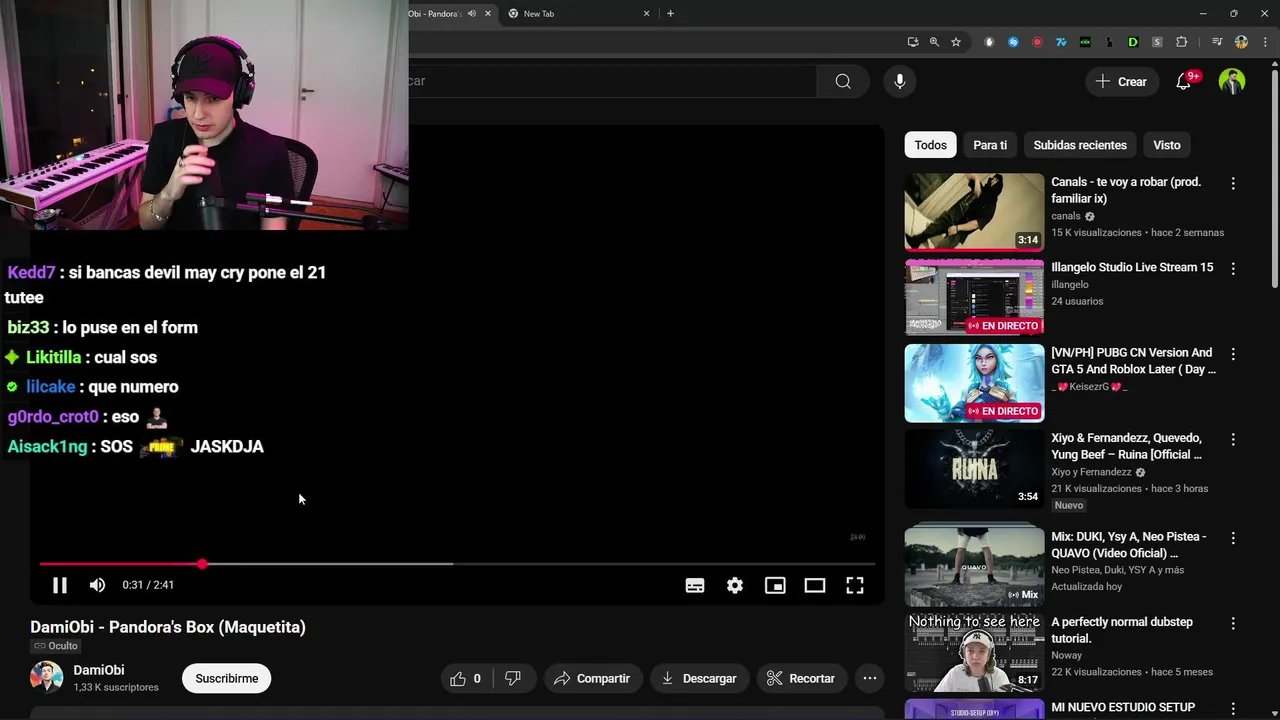This screenshot has width=1280, height=720.
Task: Open options for Illangelo Studio stream
Action: click(x=1233, y=269)
